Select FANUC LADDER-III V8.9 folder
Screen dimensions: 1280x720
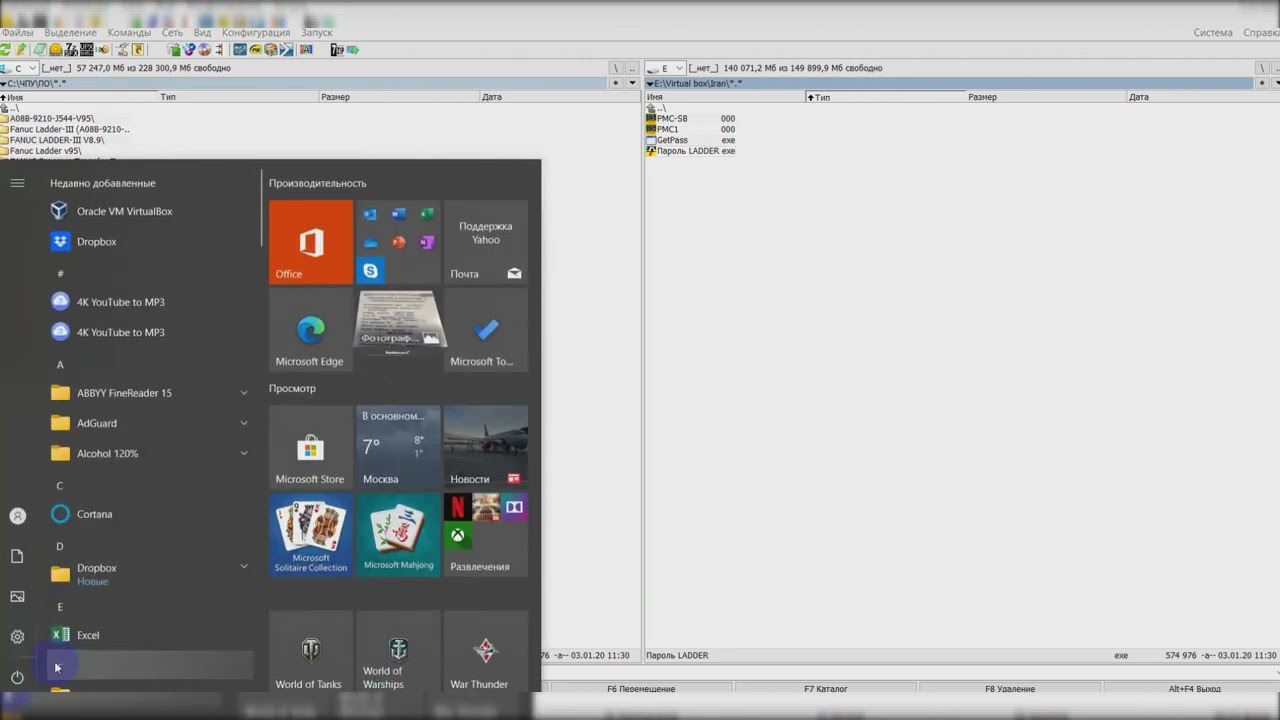52,141
